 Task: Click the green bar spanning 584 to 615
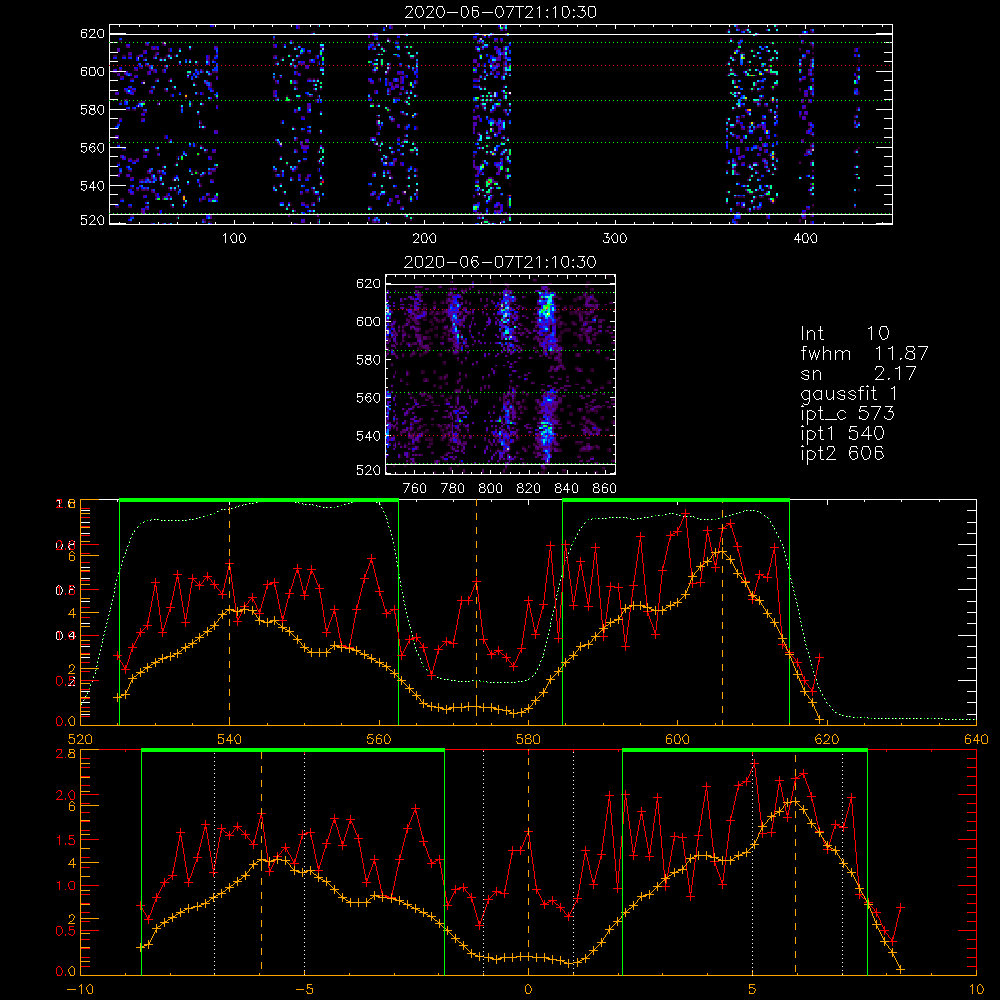tap(676, 501)
